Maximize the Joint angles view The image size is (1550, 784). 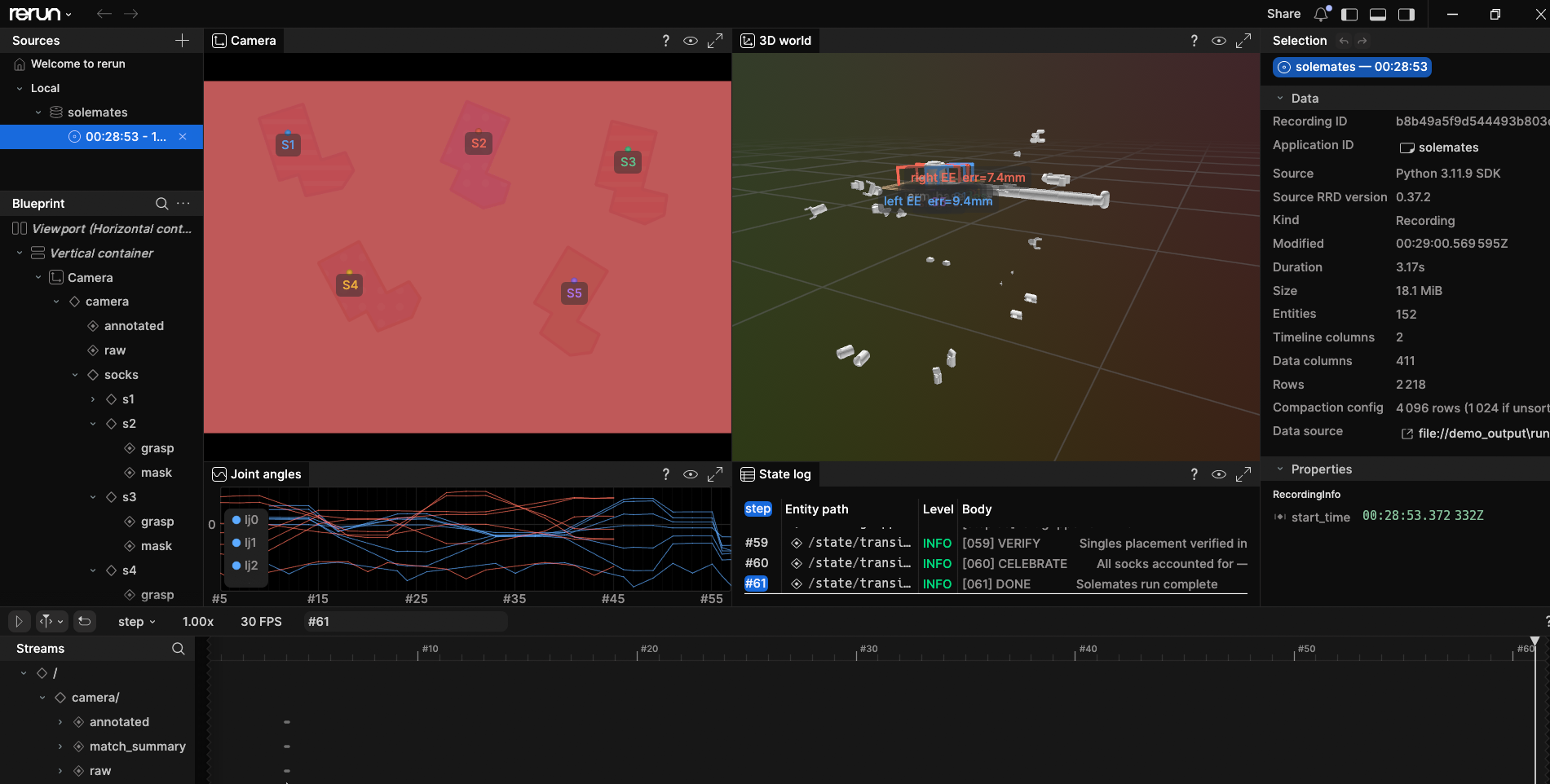click(x=715, y=474)
